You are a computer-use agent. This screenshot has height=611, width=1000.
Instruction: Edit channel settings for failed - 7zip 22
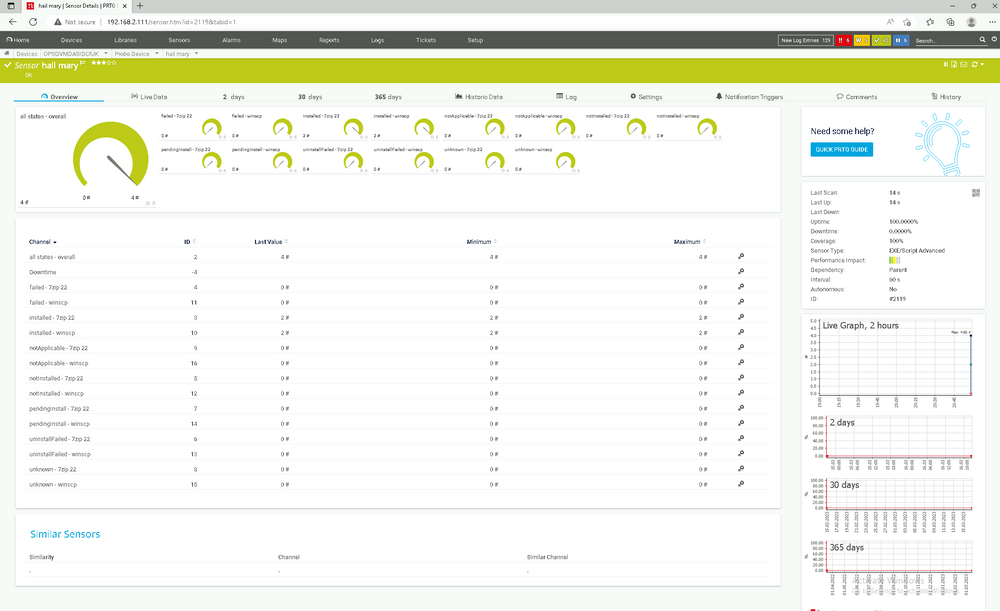point(740,287)
